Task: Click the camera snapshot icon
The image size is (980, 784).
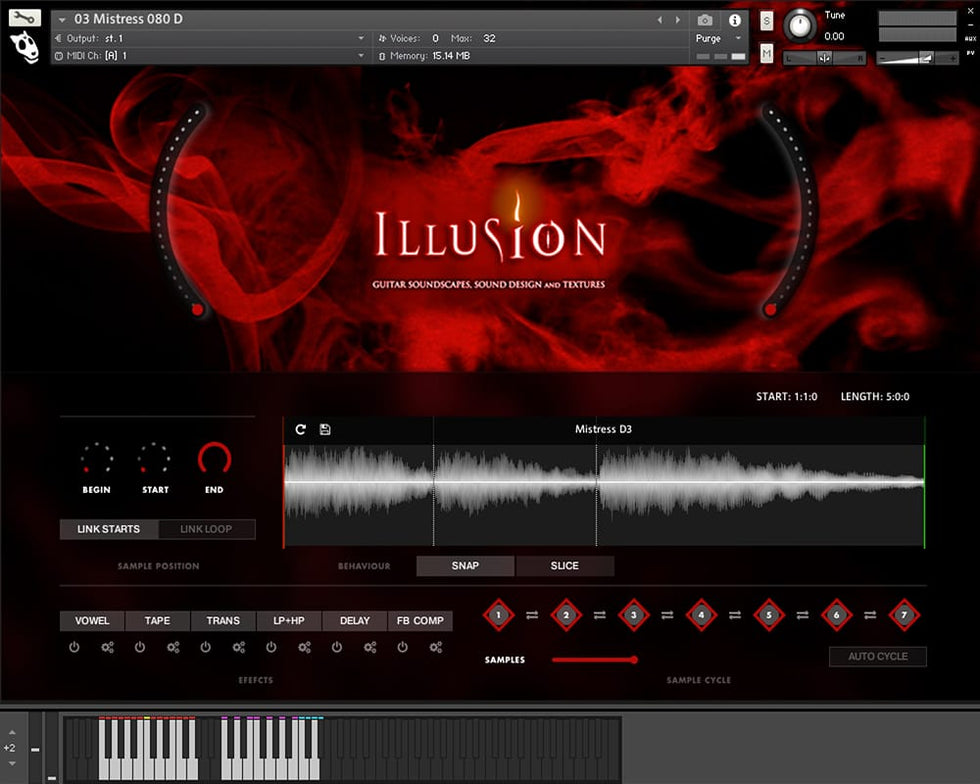Action: tap(705, 20)
